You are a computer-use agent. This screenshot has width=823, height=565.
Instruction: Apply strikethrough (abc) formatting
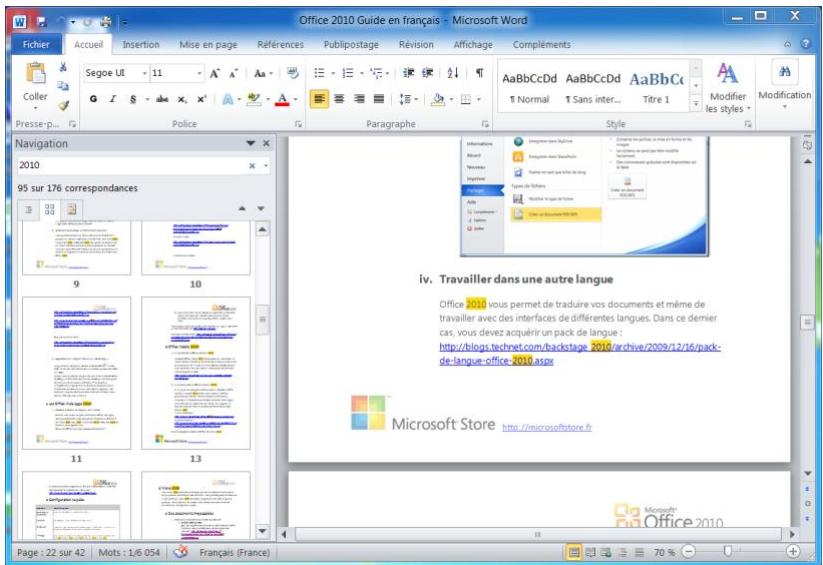(162, 99)
